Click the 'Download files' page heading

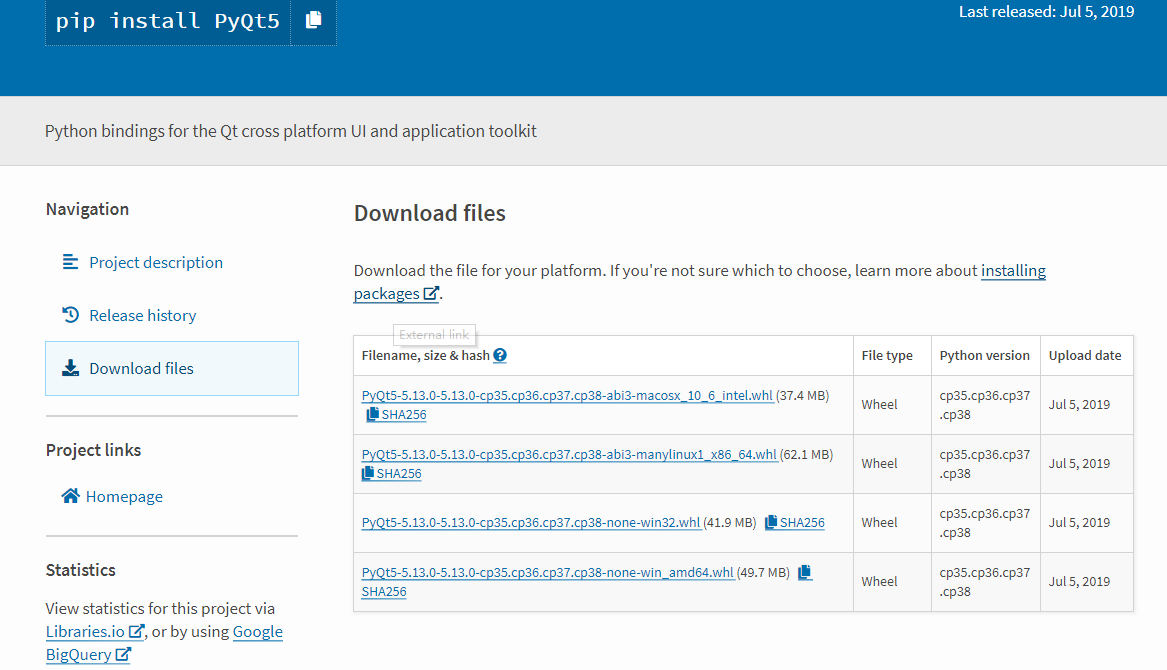click(x=429, y=213)
